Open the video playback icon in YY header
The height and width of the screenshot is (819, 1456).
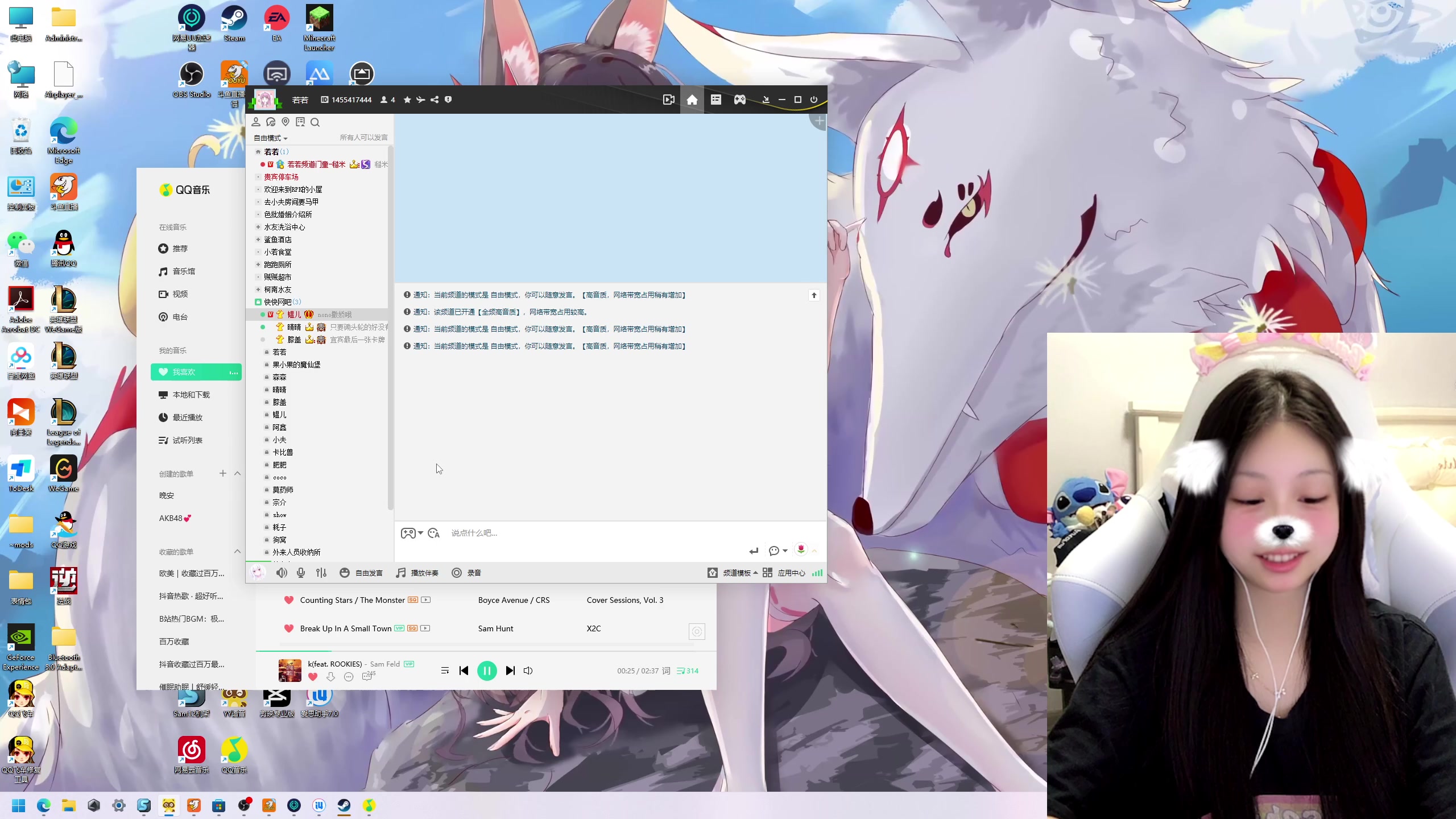click(669, 100)
